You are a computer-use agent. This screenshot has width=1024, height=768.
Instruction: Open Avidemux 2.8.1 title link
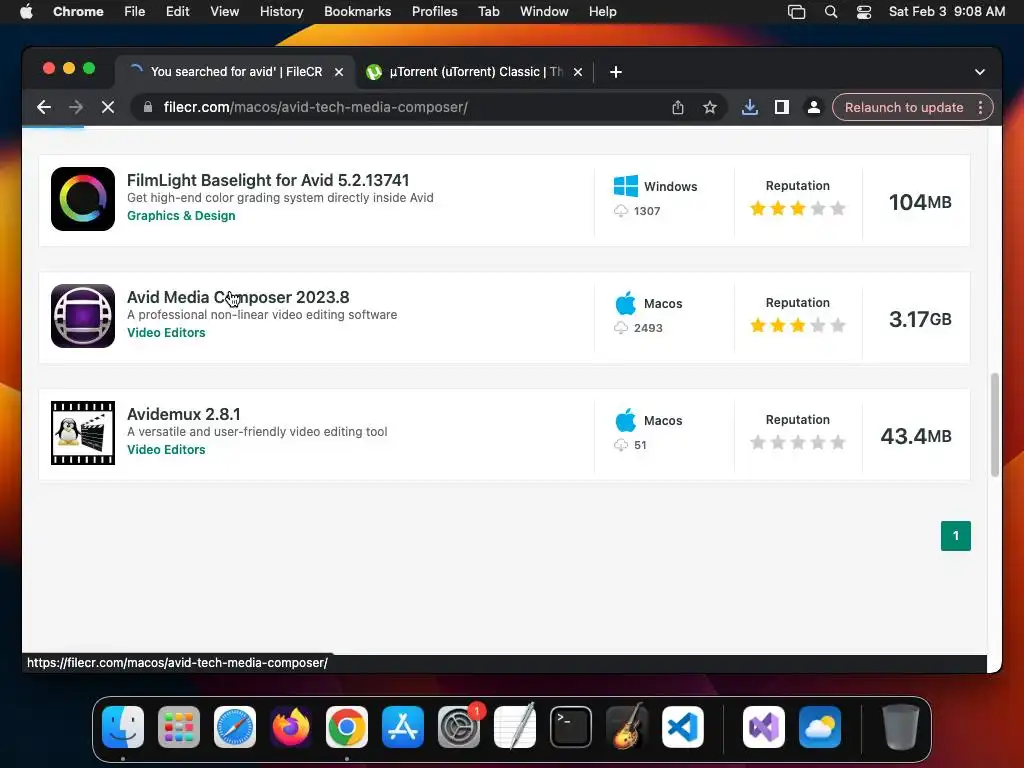[x=184, y=414]
